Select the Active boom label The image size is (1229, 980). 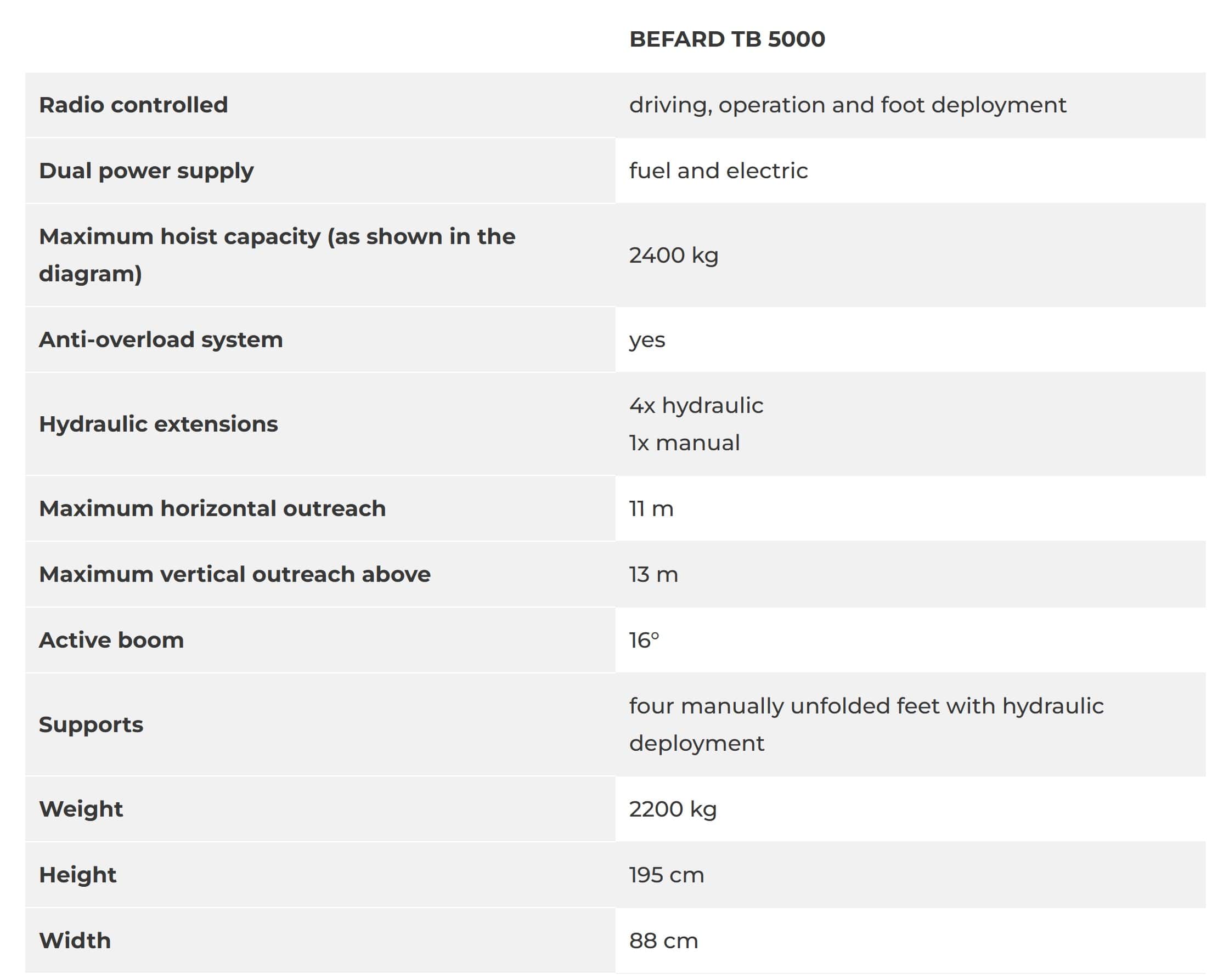111,640
